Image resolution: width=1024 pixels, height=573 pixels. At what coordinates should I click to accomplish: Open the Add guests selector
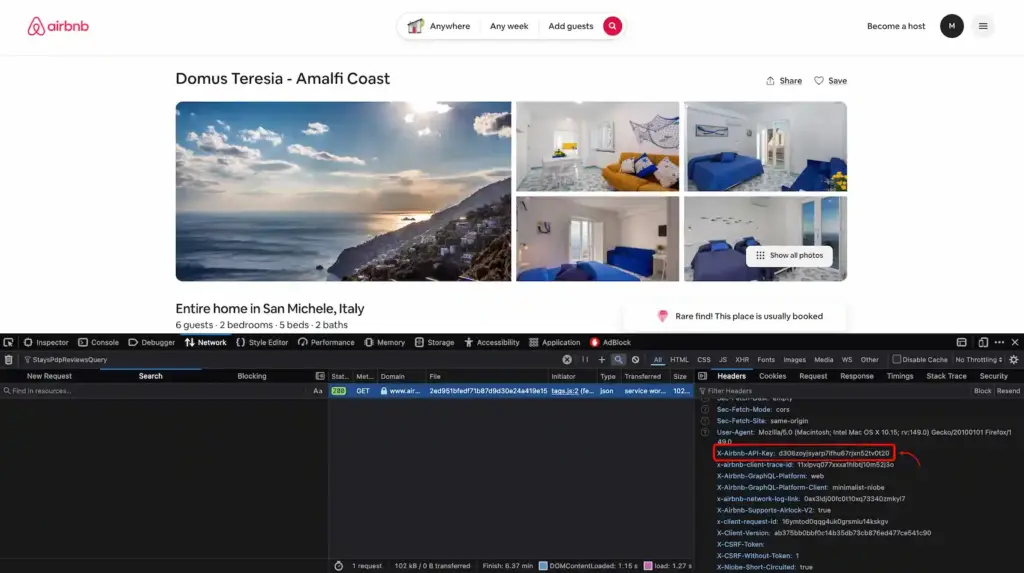point(571,26)
